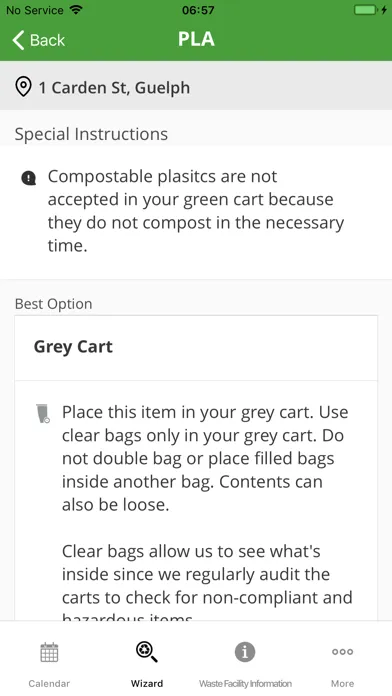This screenshot has height=696, width=392.
Task: Tap the Special Instructions section heading
Action: 91,134
